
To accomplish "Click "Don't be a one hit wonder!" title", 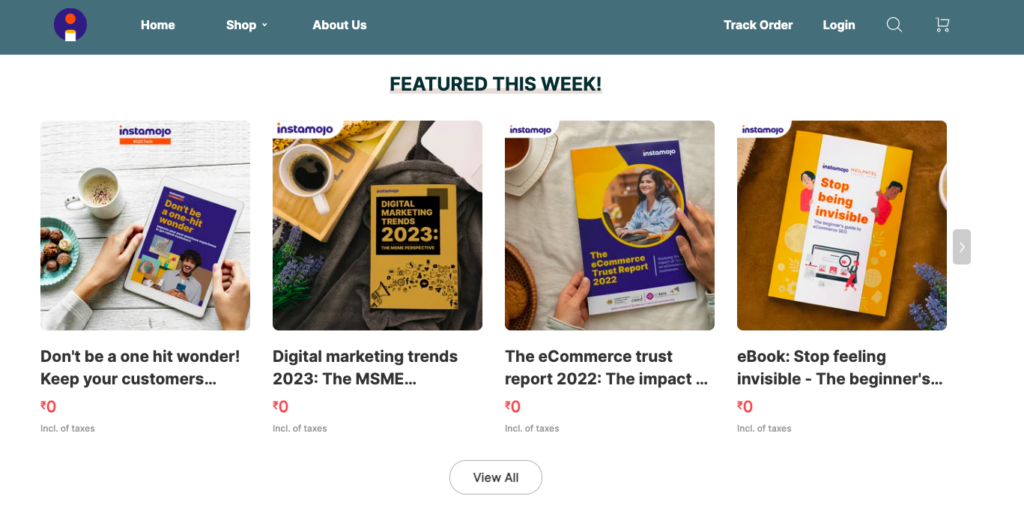I will click(x=140, y=367).
